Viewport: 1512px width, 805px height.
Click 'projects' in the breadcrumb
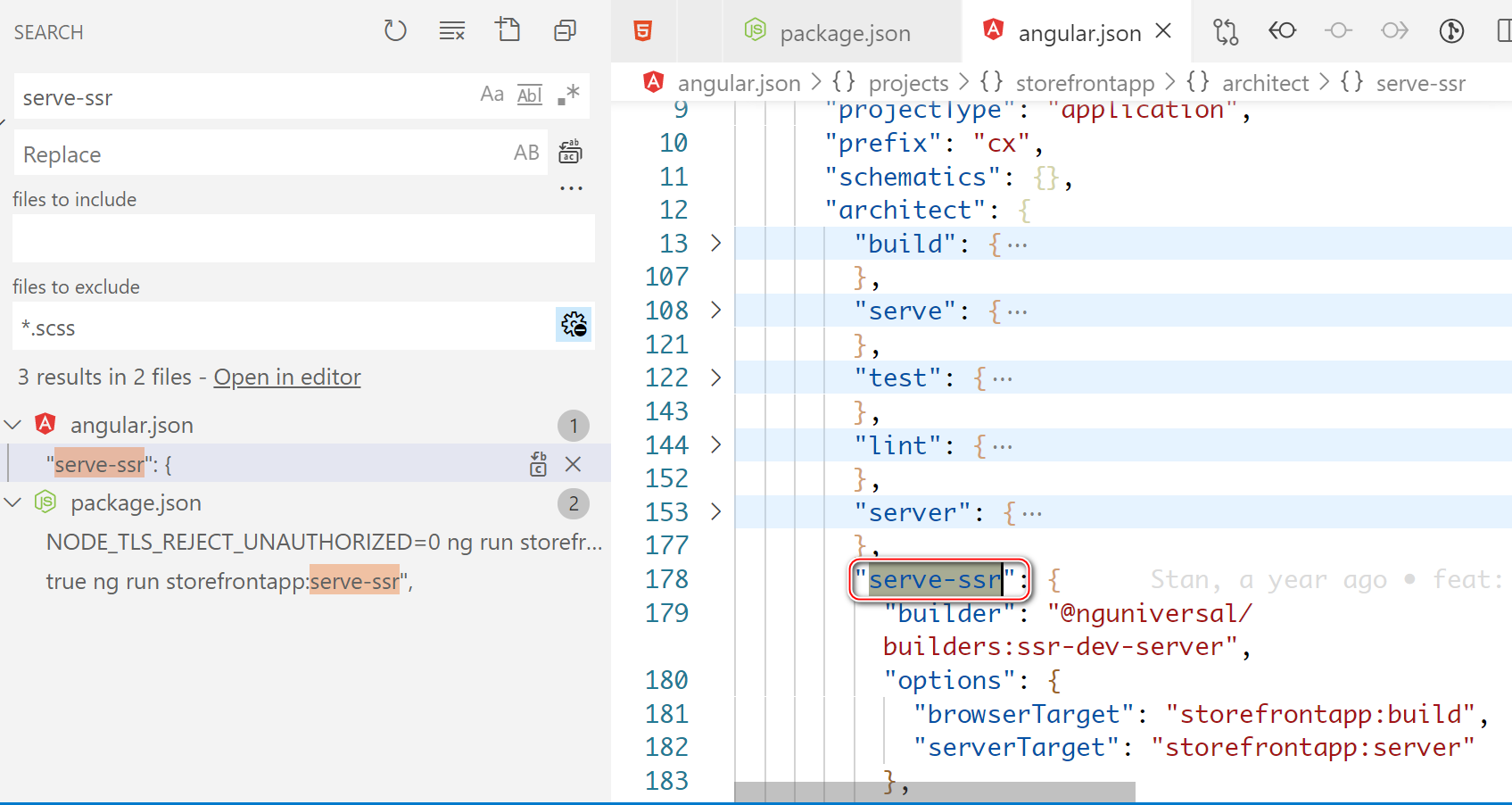908,83
